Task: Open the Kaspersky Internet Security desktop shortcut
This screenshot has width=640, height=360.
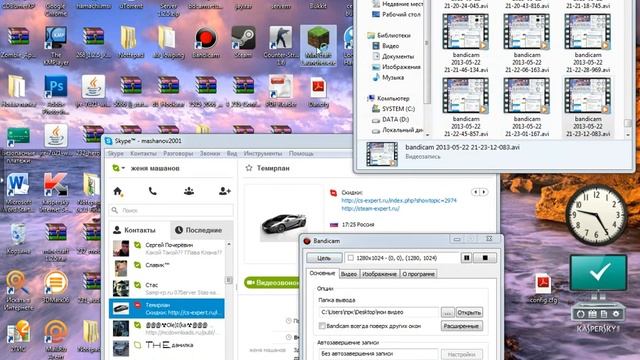Action: 56,192
